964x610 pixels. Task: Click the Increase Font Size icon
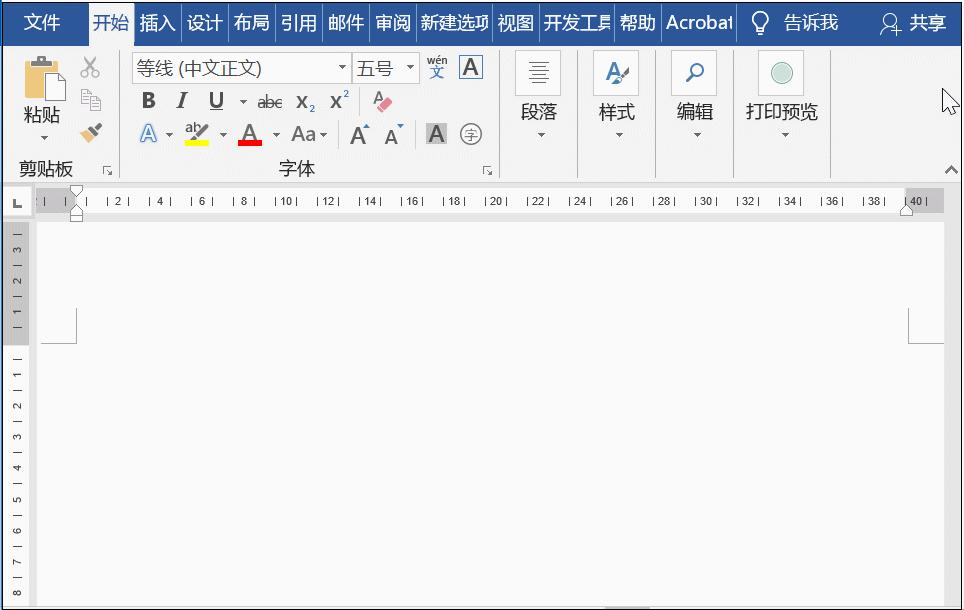click(358, 133)
